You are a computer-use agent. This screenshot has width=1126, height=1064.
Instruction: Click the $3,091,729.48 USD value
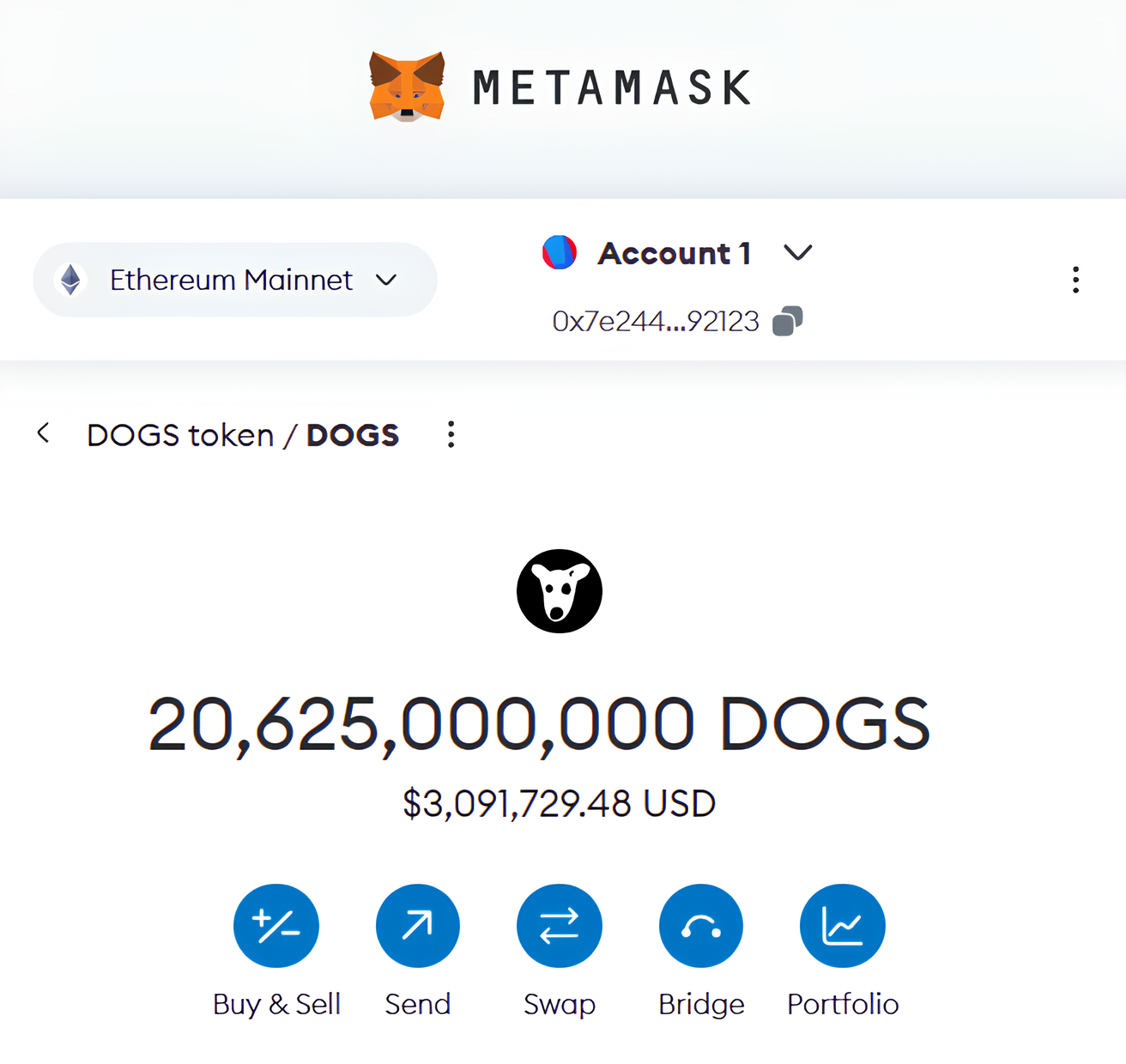click(x=560, y=804)
